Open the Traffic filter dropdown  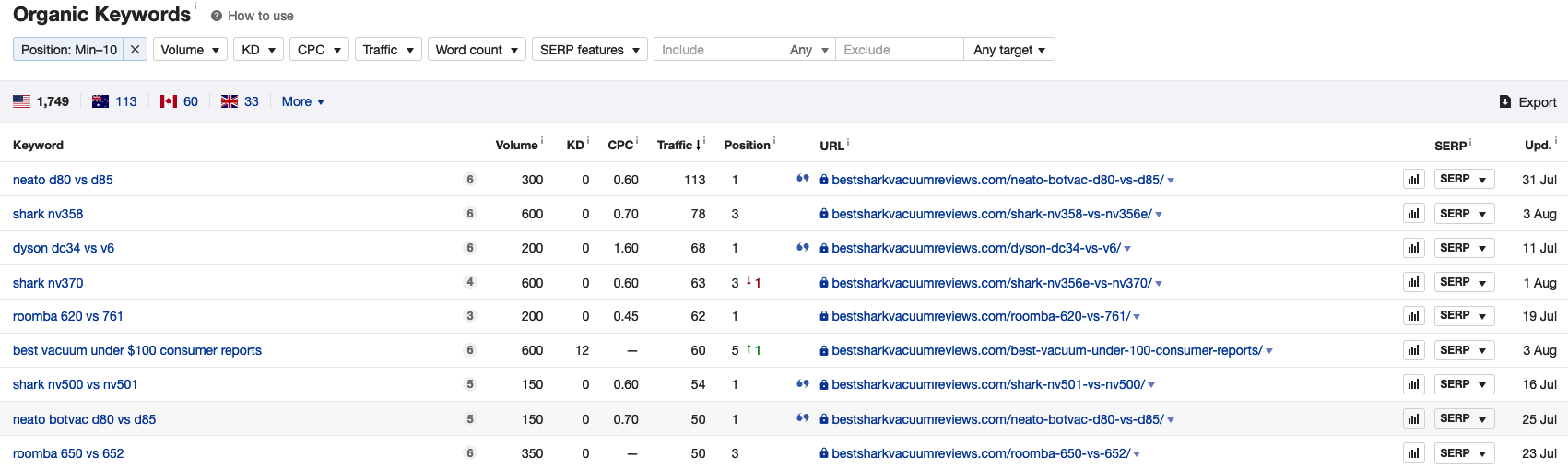(x=388, y=49)
